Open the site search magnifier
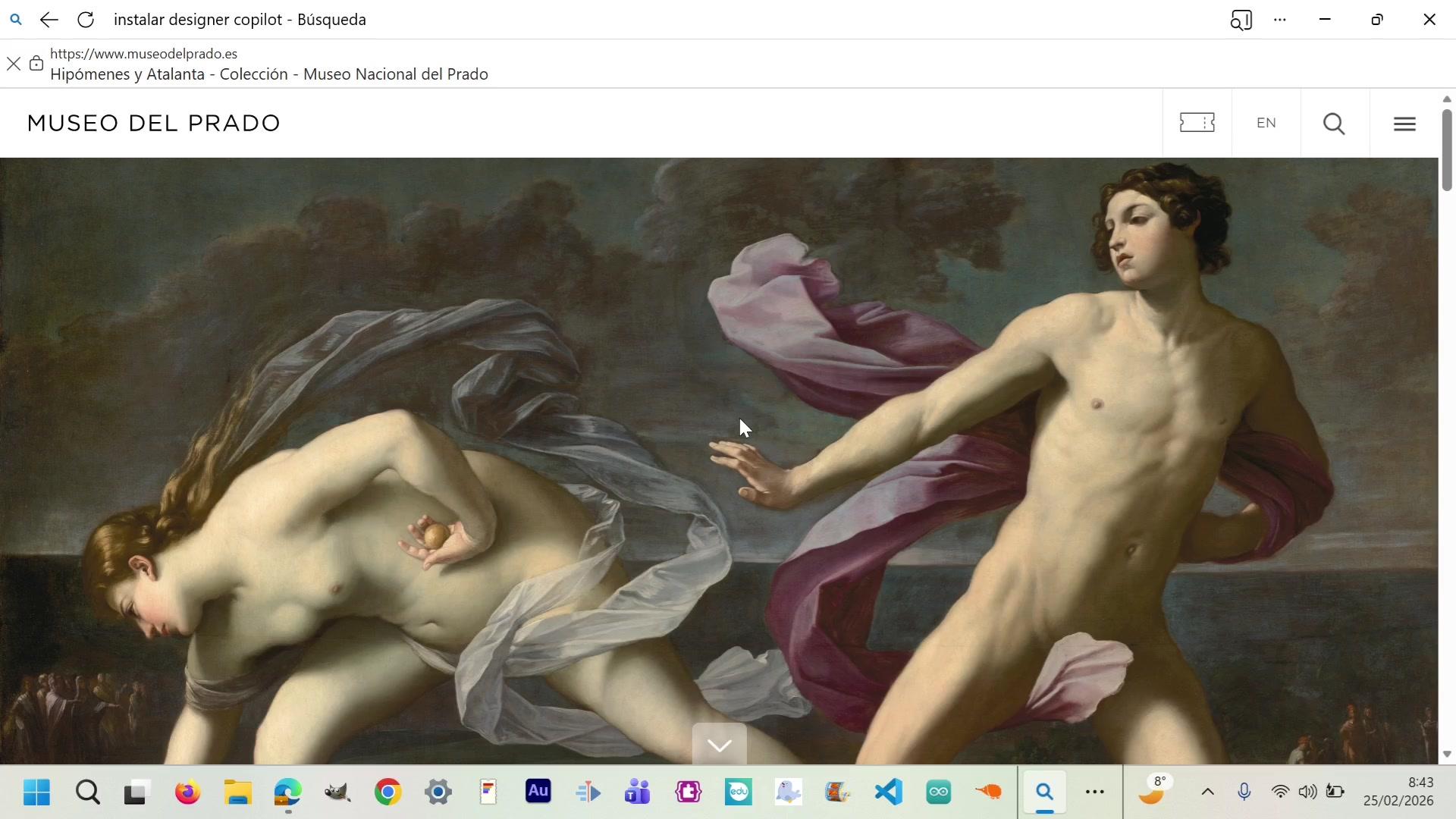Viewport: 1456px width, 819px height. click(1334, 124)
